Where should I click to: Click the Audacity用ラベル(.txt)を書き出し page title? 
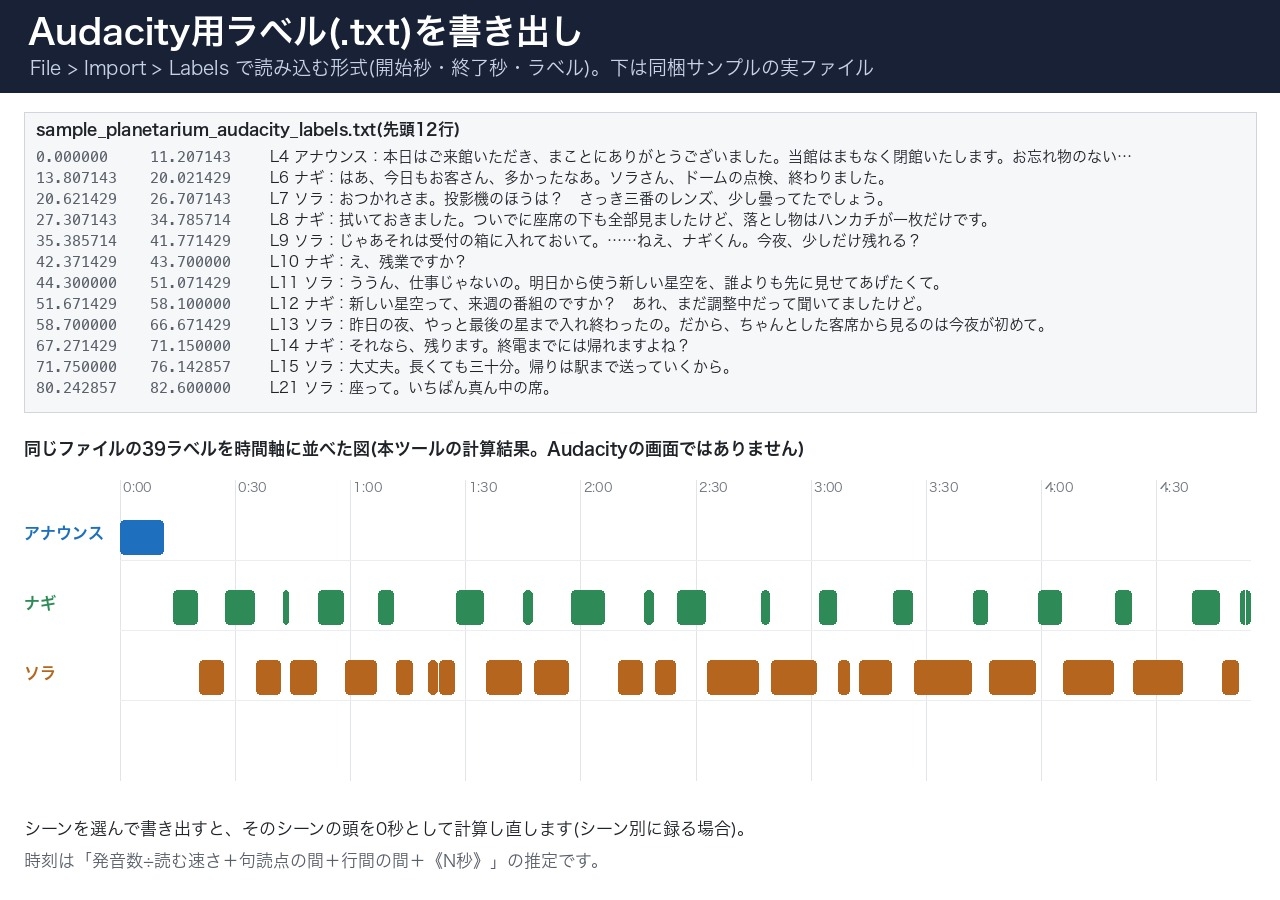305,32
